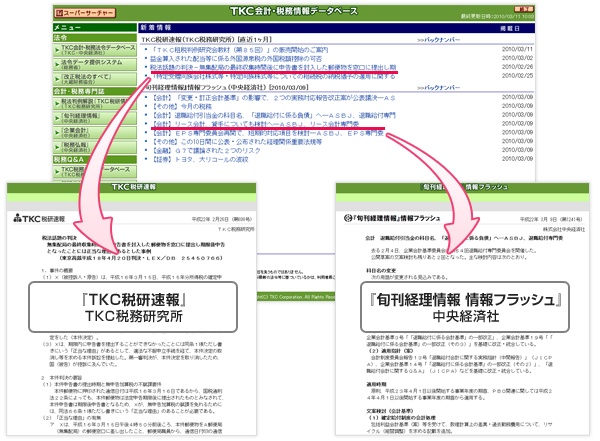The image size is (600, 441).
Task: Click the circular logo in 情報フラッシュ popup
Action: pos(347,218)
